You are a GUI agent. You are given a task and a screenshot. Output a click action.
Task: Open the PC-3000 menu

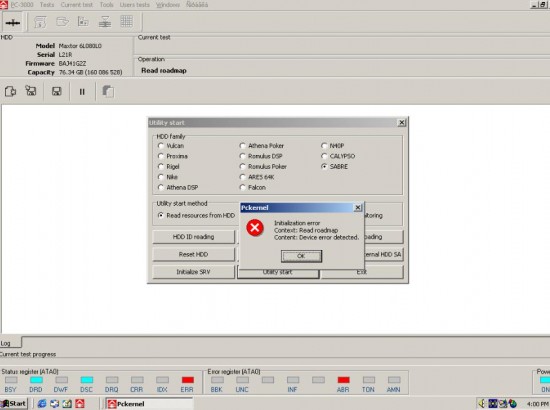(x=22, y=5)
